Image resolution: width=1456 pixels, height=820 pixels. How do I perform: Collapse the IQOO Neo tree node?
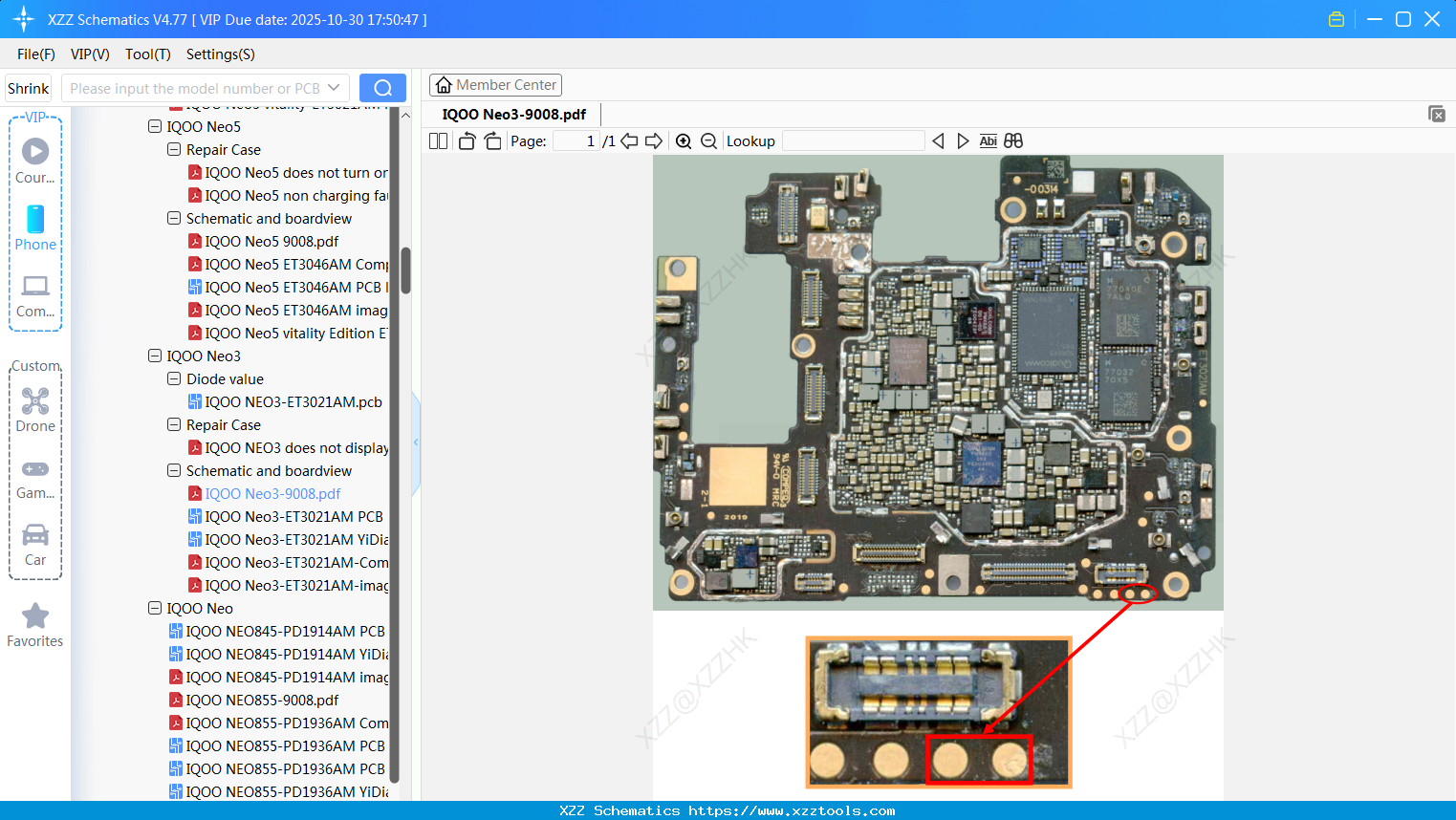tap(155, 608)
